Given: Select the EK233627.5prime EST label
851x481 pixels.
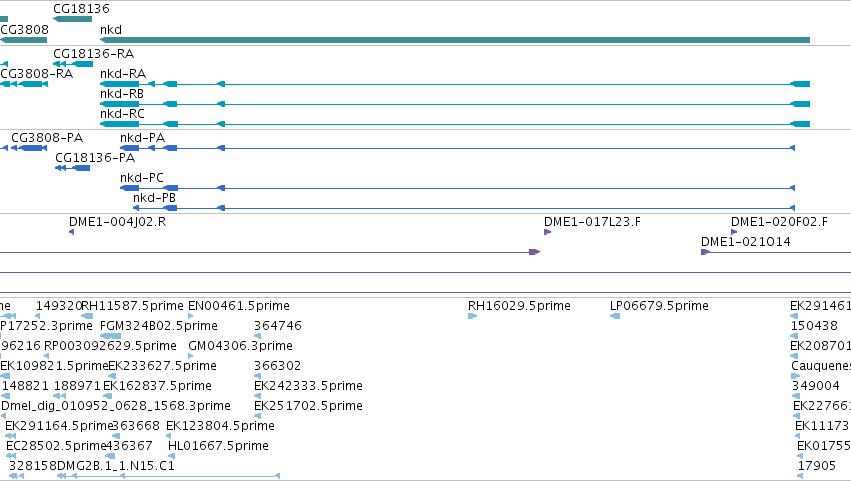Looking at the screenshot, I should (x=163, y=366).
